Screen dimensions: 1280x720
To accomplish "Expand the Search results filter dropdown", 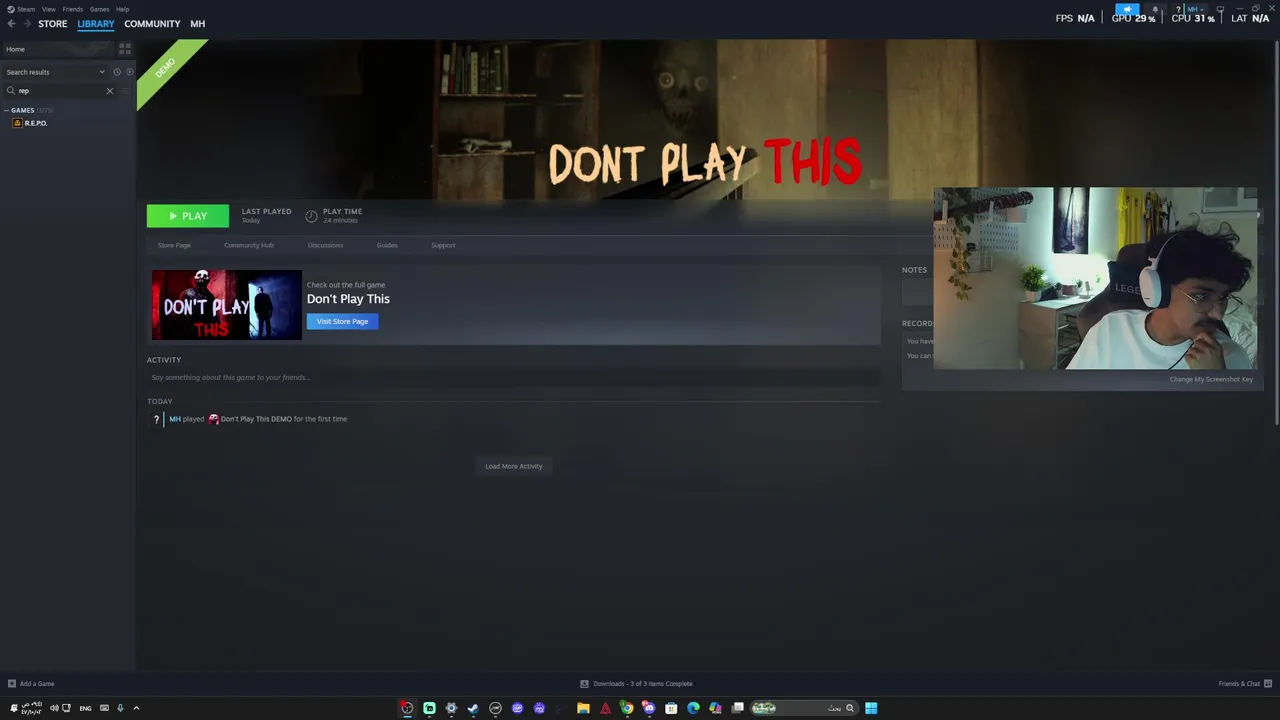I will [56, 72].
